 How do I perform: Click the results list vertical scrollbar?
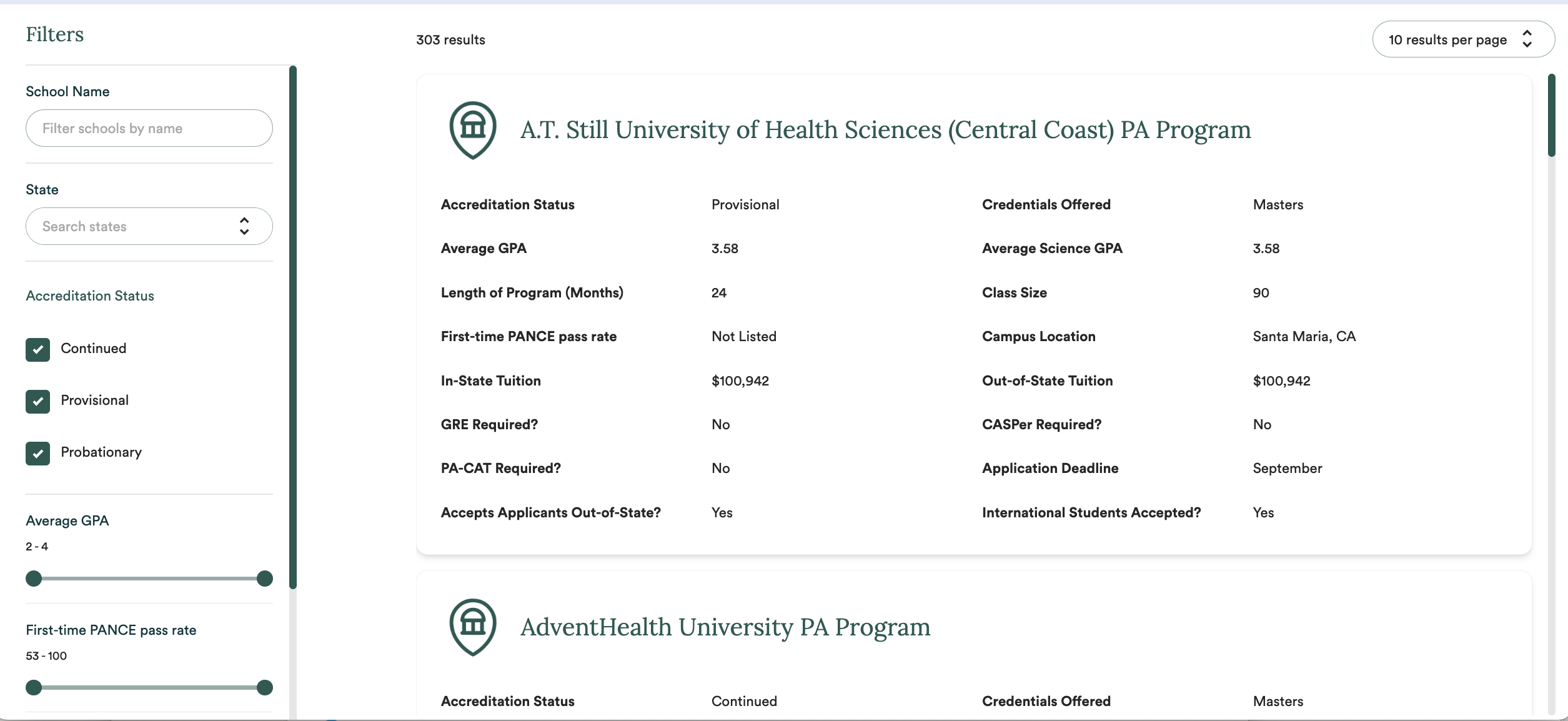pos(1551,116)
